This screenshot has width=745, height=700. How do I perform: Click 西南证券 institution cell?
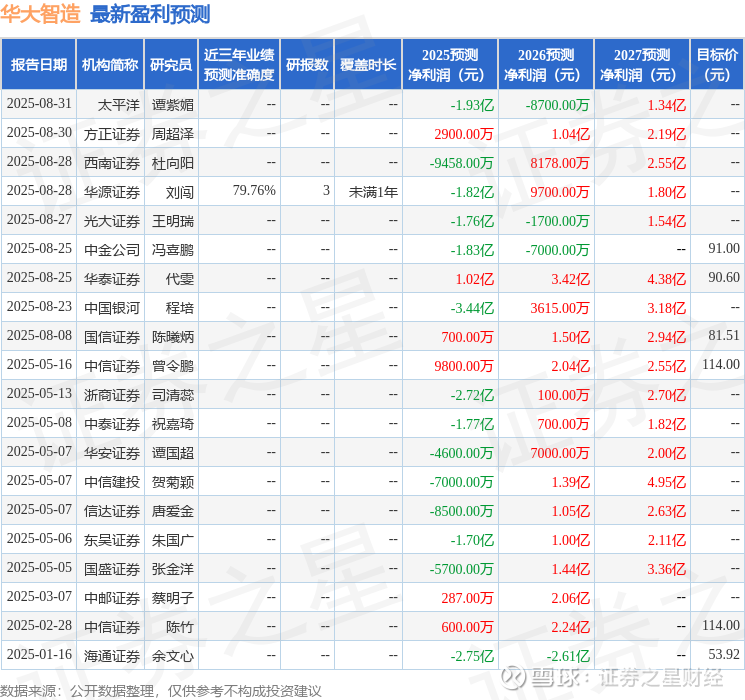[x=112, y=163]
